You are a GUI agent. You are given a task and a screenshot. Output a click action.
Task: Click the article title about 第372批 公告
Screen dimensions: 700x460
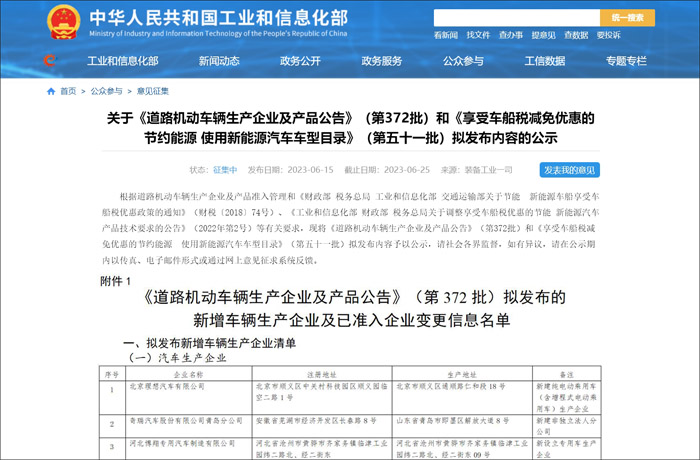click(350, 128)
